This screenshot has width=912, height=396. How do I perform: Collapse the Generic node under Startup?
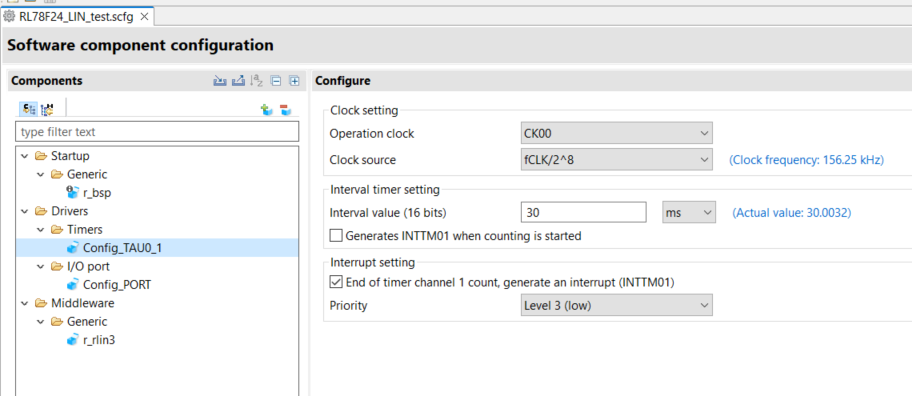coord(40,174)
